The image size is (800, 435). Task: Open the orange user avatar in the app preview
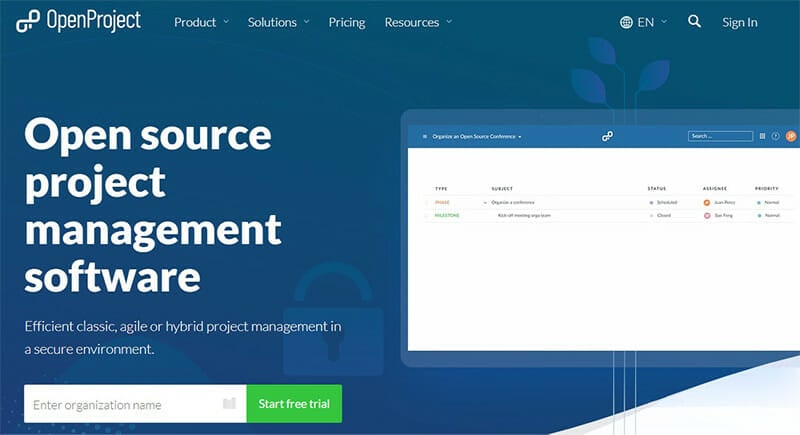click(791, 136)
